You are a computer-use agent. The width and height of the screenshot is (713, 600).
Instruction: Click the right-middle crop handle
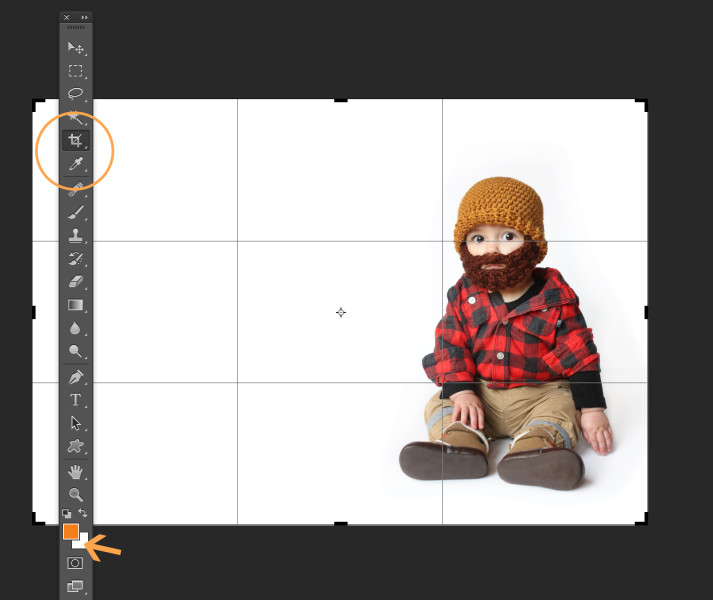click(x=647, y=313)
